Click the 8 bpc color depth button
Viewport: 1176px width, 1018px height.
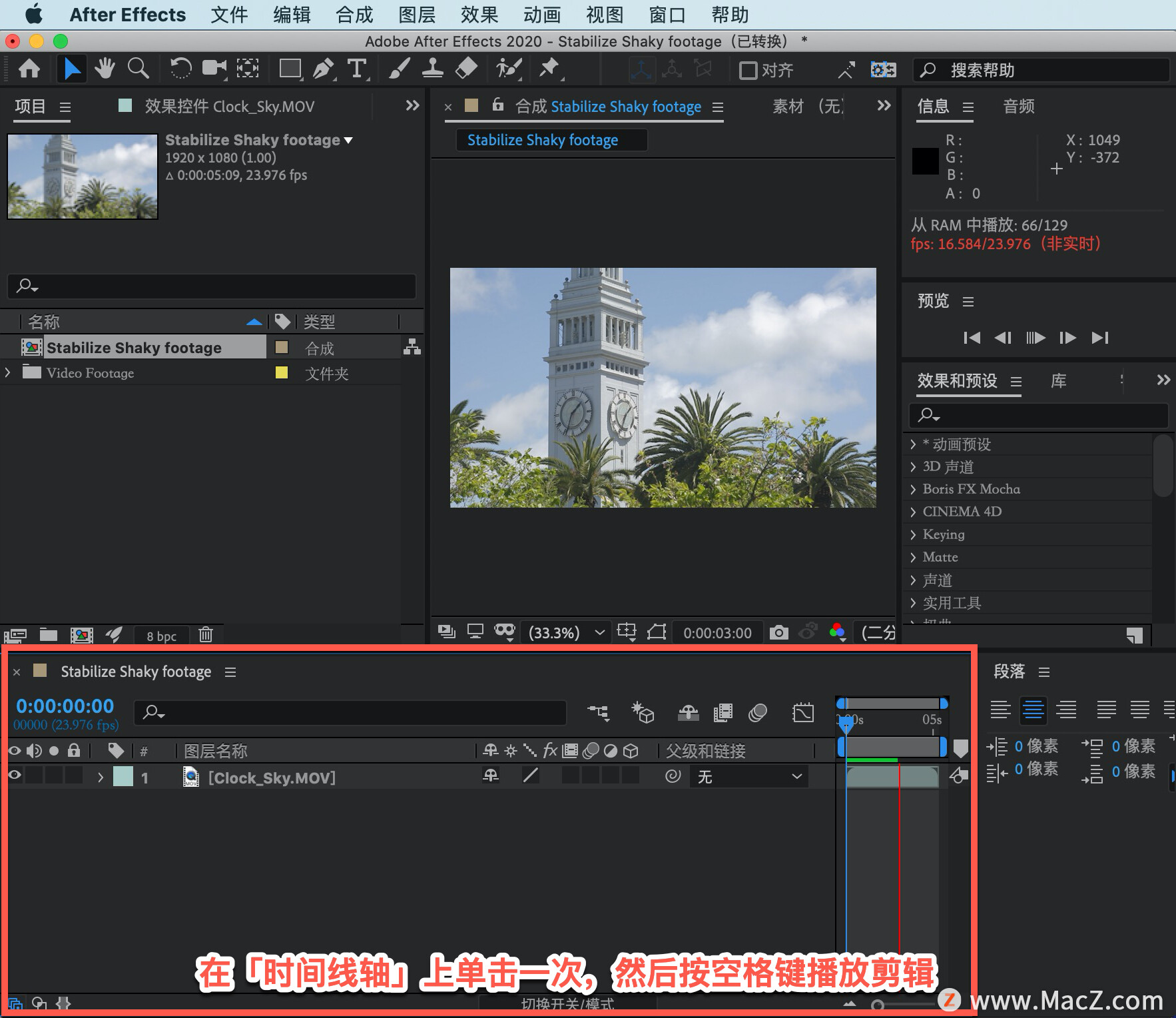[162, 636]
